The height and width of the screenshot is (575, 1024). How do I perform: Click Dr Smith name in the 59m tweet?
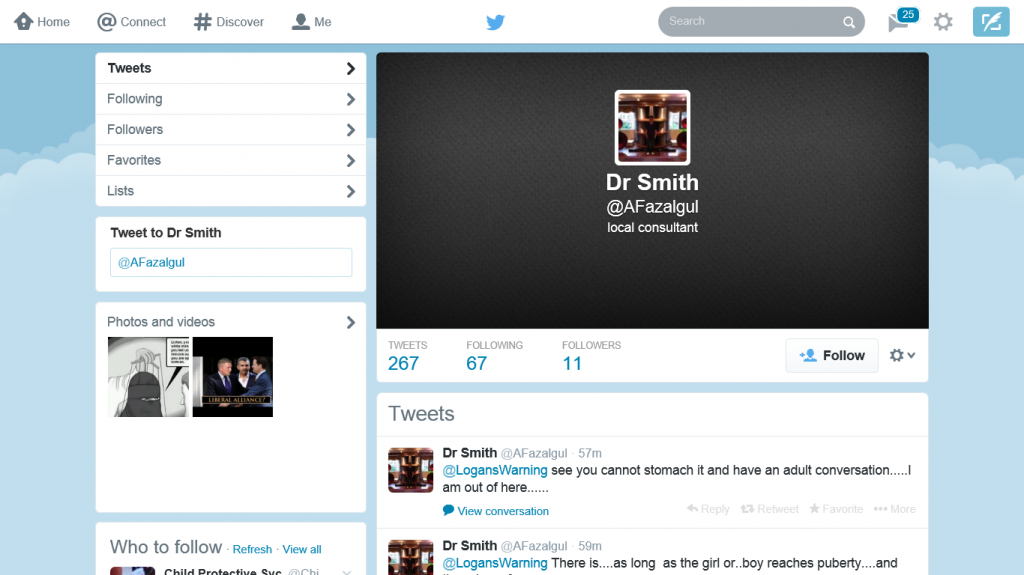coord(470,546)
